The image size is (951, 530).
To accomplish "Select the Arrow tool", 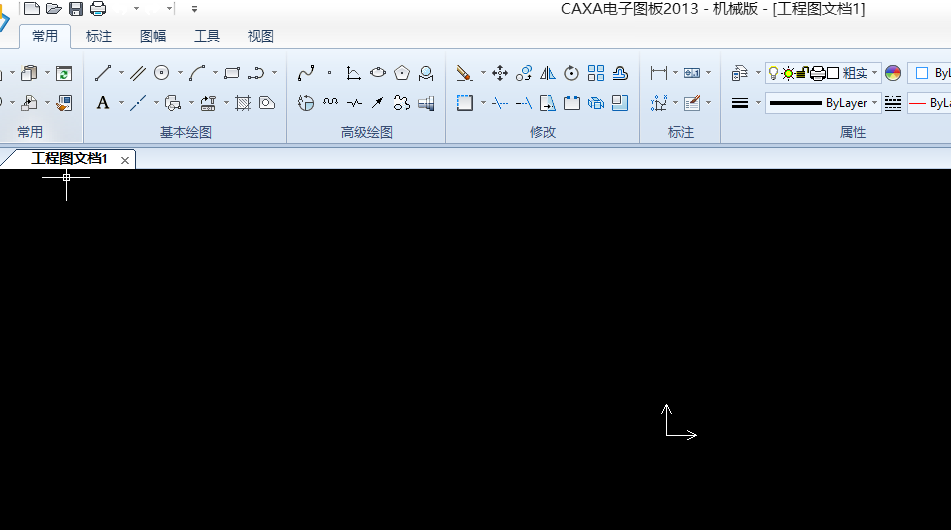I will (377, 103).
